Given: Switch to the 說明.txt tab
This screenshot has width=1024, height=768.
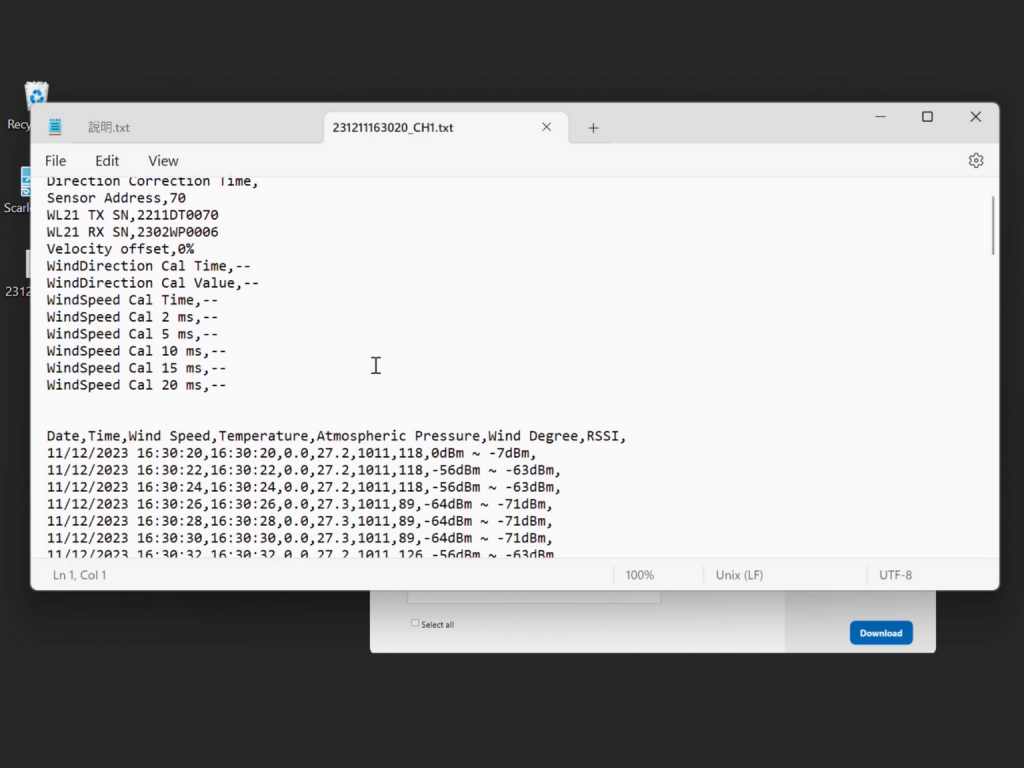Looking at the screenshot, I should click(x=109, y=127).
